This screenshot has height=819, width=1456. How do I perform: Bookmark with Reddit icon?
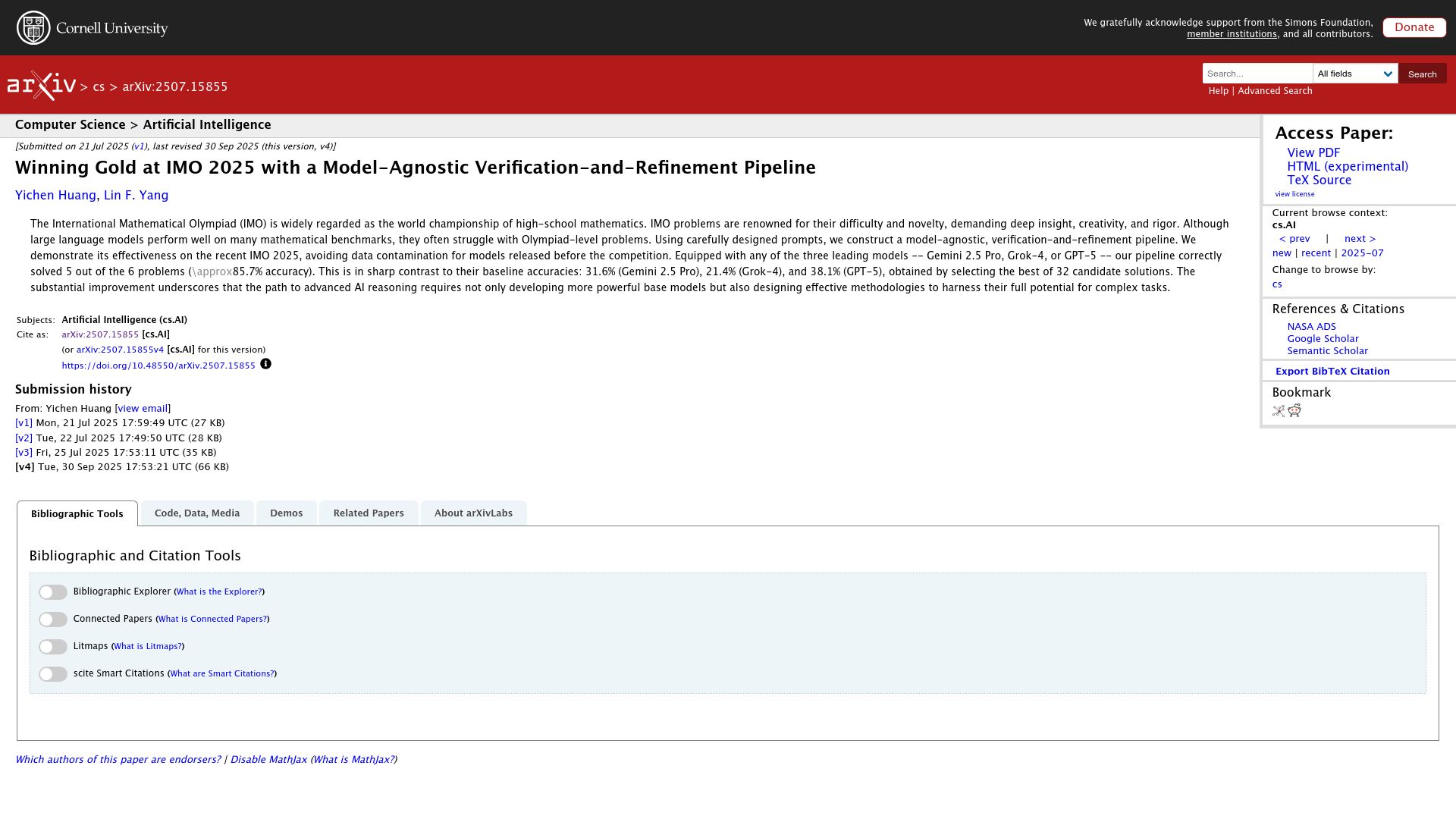click(x=1294, y=410)
